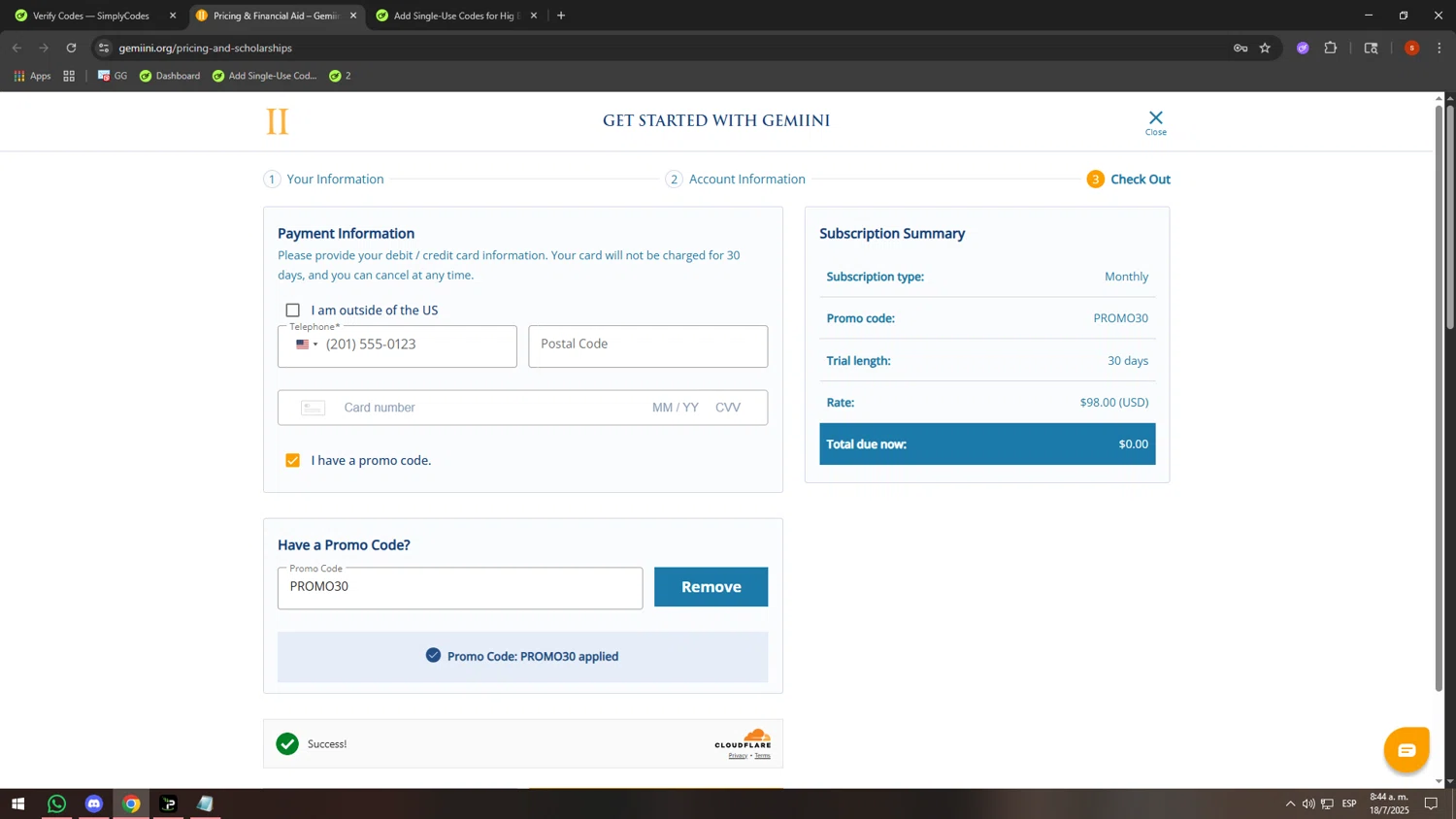Click the Monthly subscription type value
The width and height of the screenshot is (1456, 819).
pyautogui.click(x=1126, y=277)
